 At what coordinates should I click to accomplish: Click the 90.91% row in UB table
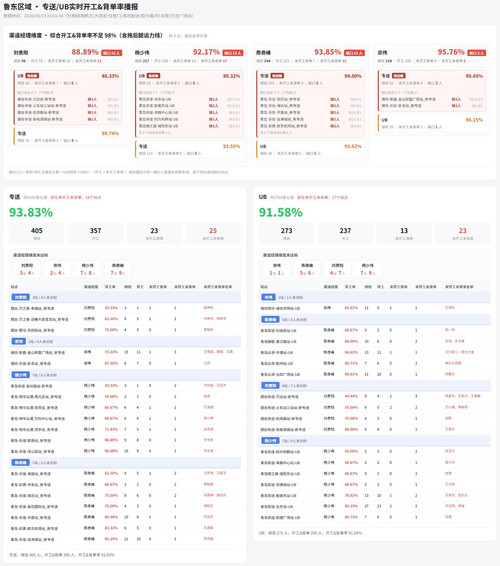(375, 374)
